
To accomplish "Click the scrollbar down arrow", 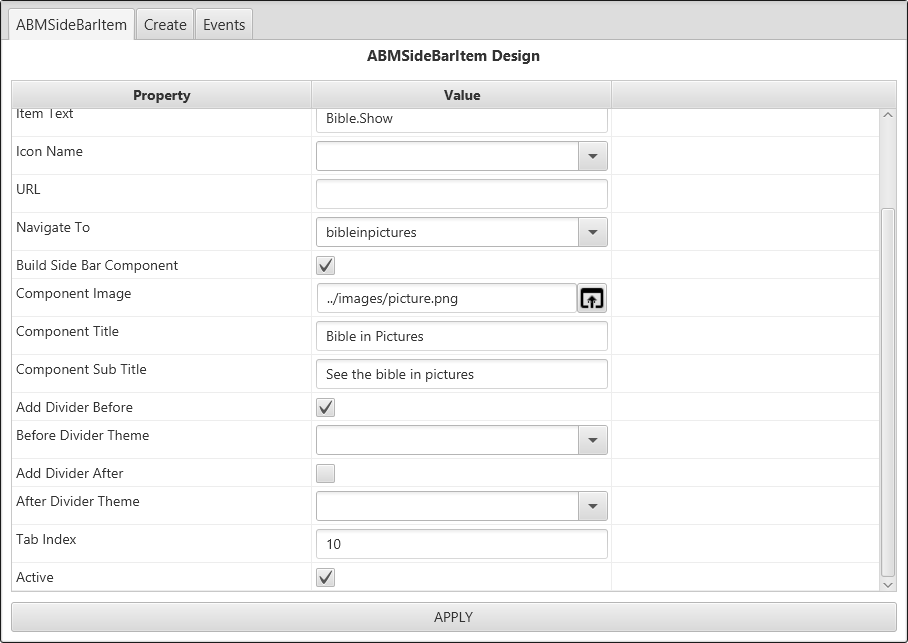I will tap(888, 585).
